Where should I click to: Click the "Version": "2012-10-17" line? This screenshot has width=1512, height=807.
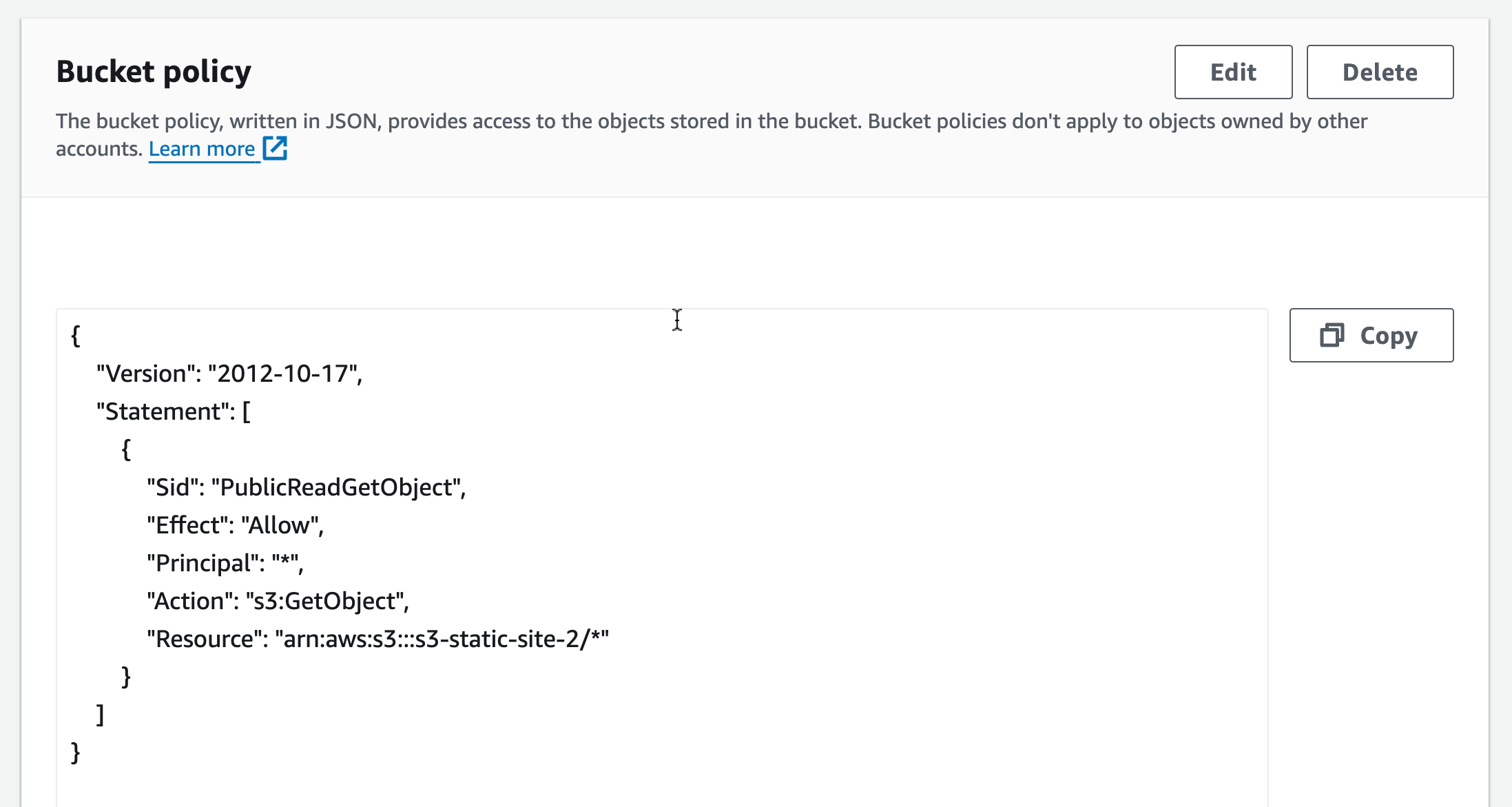pyautogui.click(x=229, y=374)
